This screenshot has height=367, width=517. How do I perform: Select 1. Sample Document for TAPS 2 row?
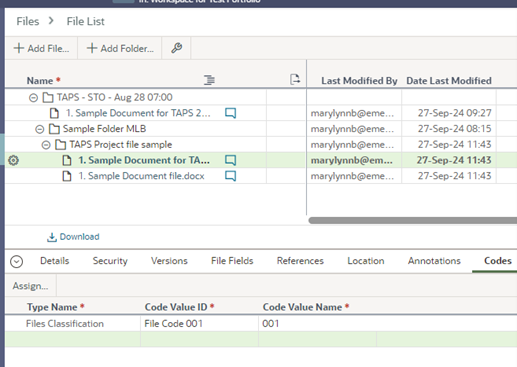pos(138,113)
